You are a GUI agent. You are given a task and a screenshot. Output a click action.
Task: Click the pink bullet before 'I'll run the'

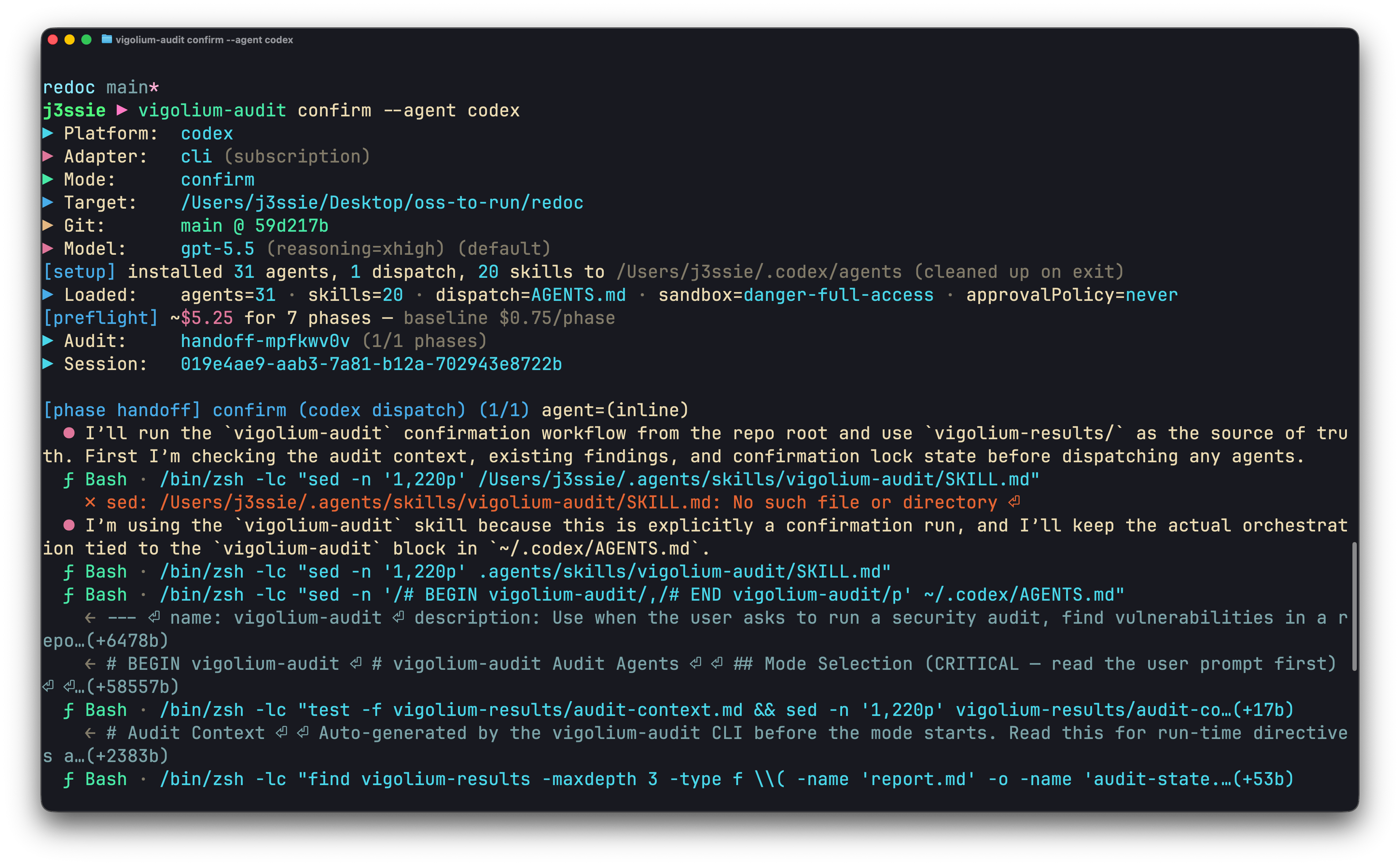tap(69, 433)
